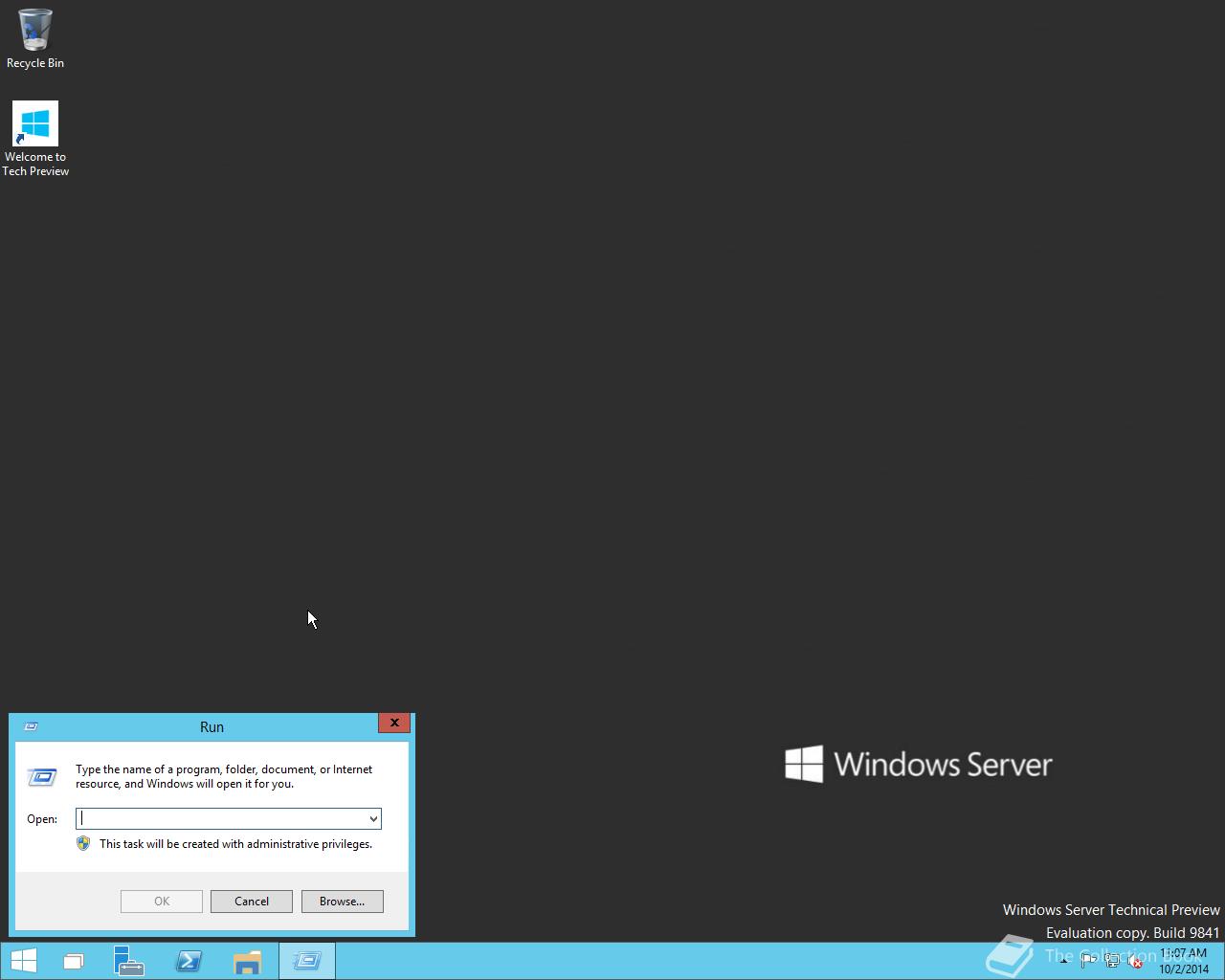Open the muted volume tray icon
The height and width of the screenshot is (980, 1225).
pos(1136,962)
